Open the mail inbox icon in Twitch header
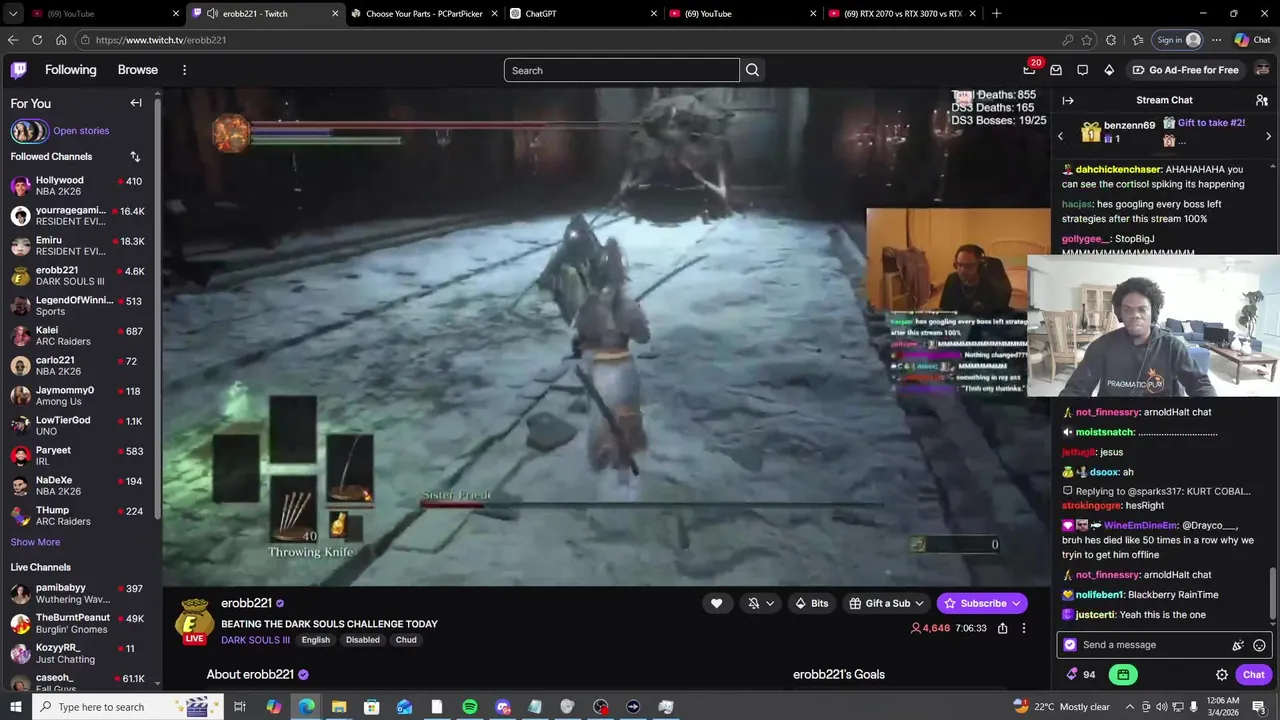This screenshot has width=1280, height=720. tap(1056, 70)
